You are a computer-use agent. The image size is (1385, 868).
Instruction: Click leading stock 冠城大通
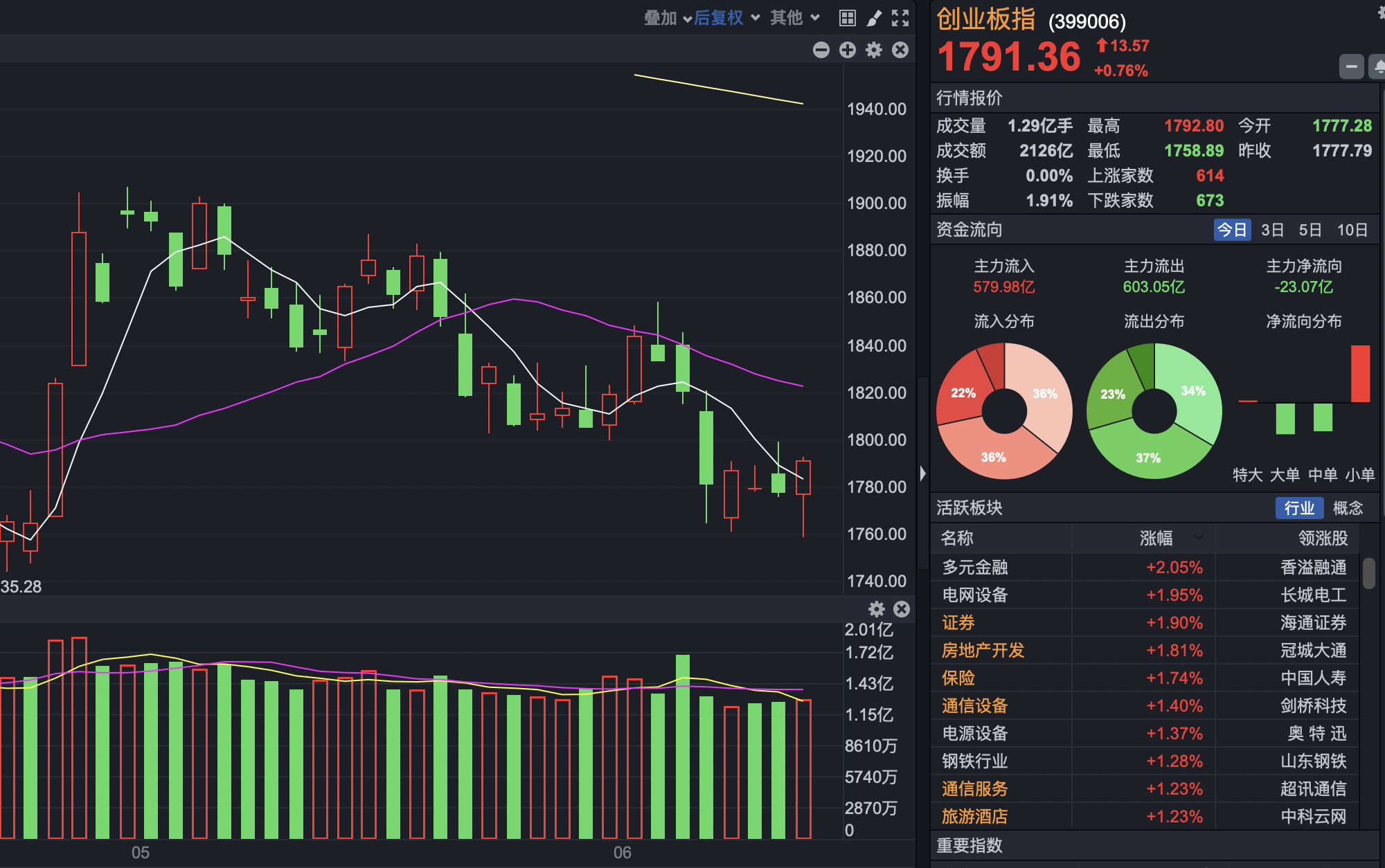(1314, 651)
